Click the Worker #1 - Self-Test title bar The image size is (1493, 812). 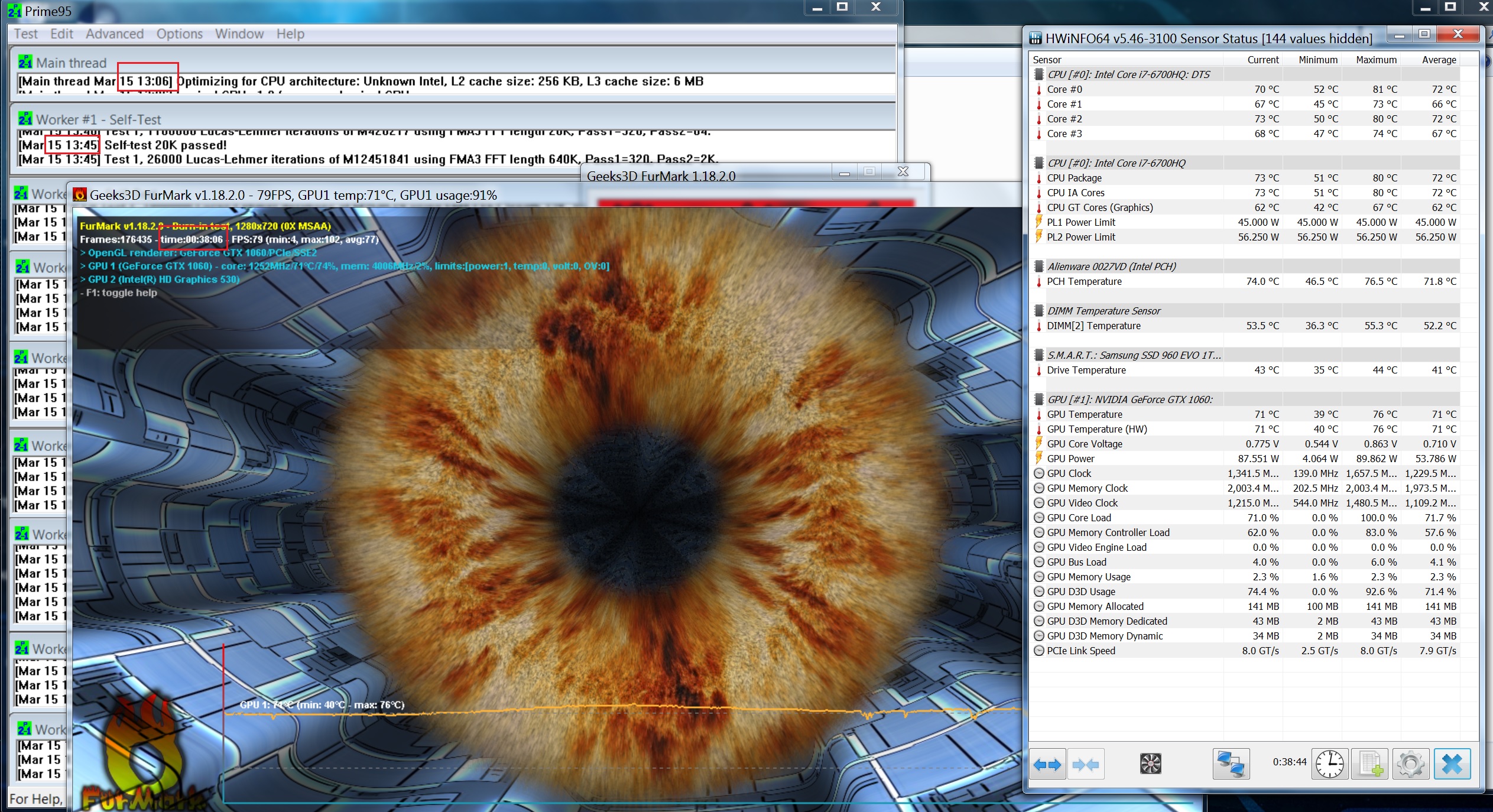[x=453, y=119]
